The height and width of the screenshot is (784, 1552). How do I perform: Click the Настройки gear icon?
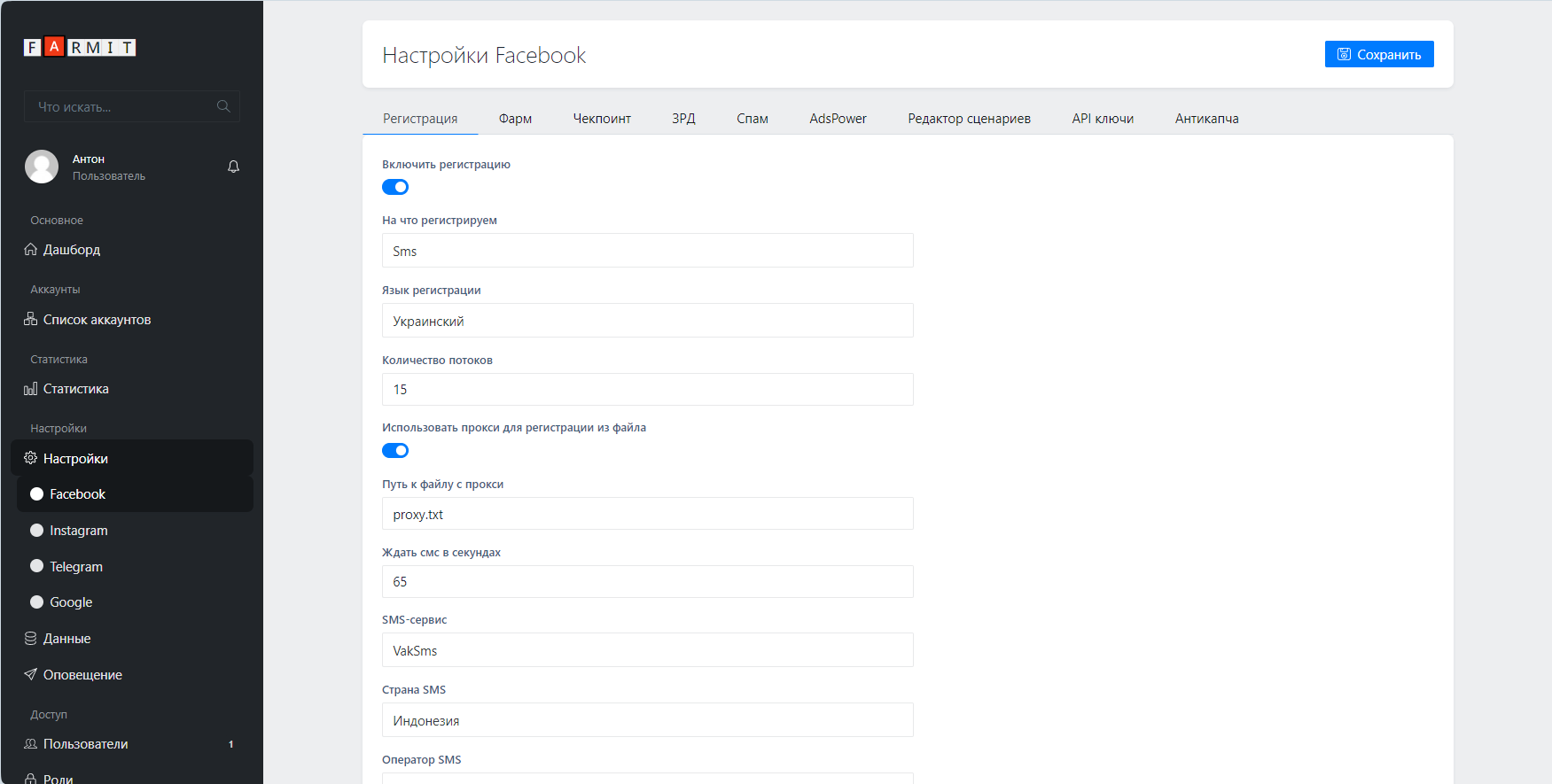31,458
